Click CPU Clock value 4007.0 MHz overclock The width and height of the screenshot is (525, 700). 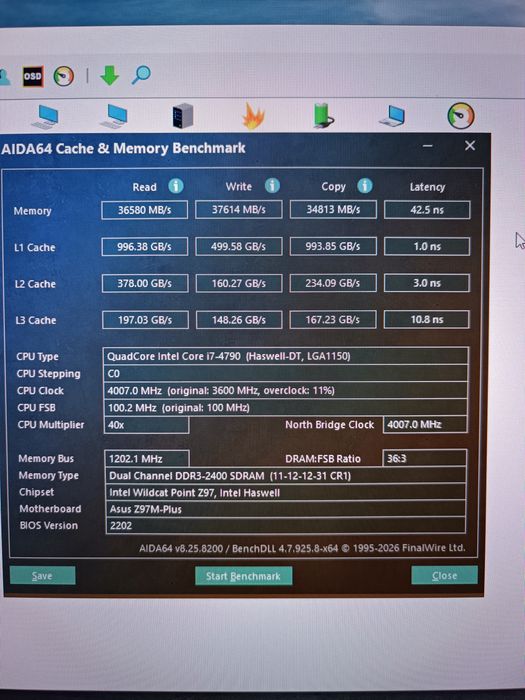point(286,391)
